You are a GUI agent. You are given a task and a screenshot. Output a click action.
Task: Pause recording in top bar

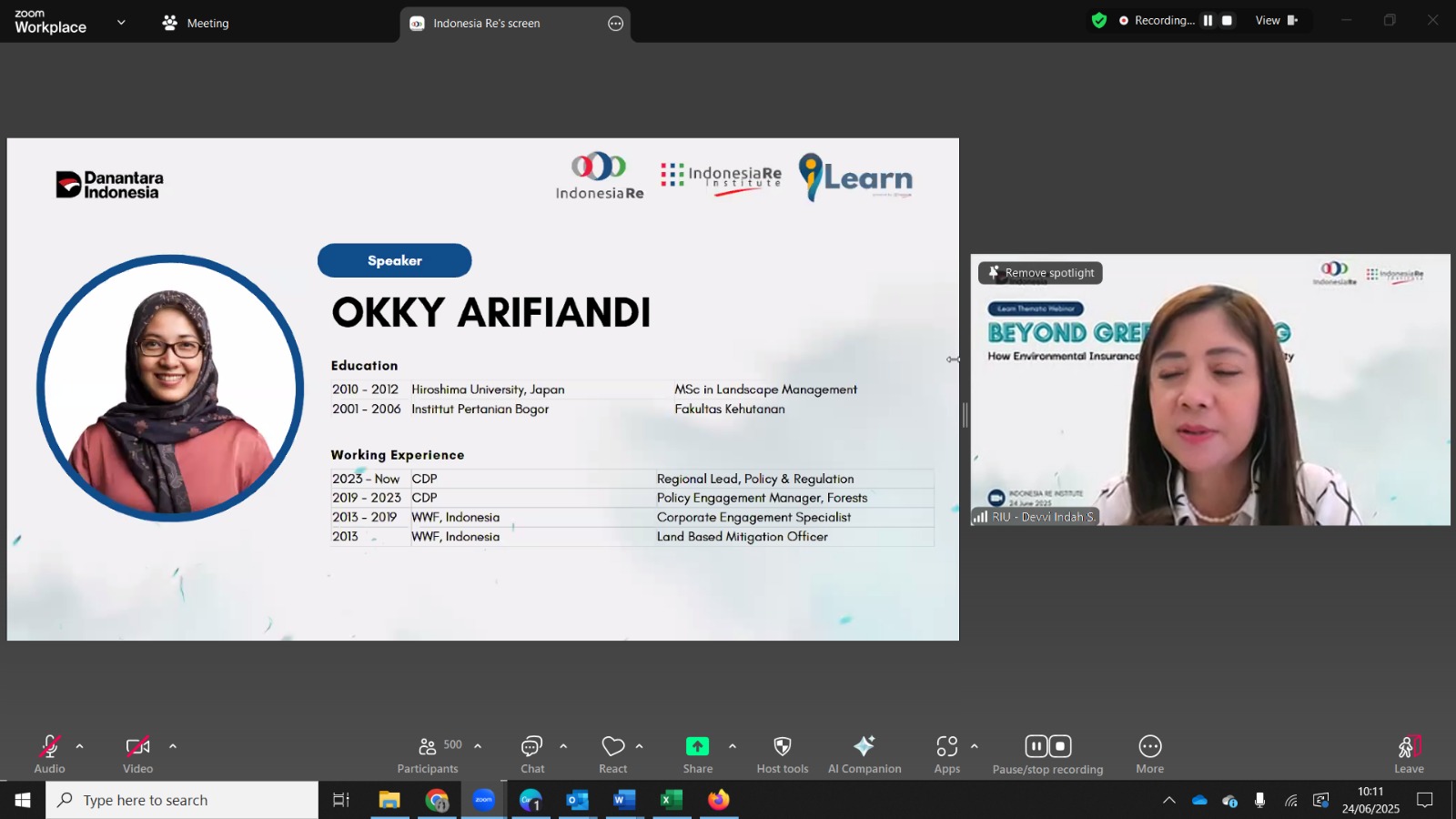[1208, 20]
